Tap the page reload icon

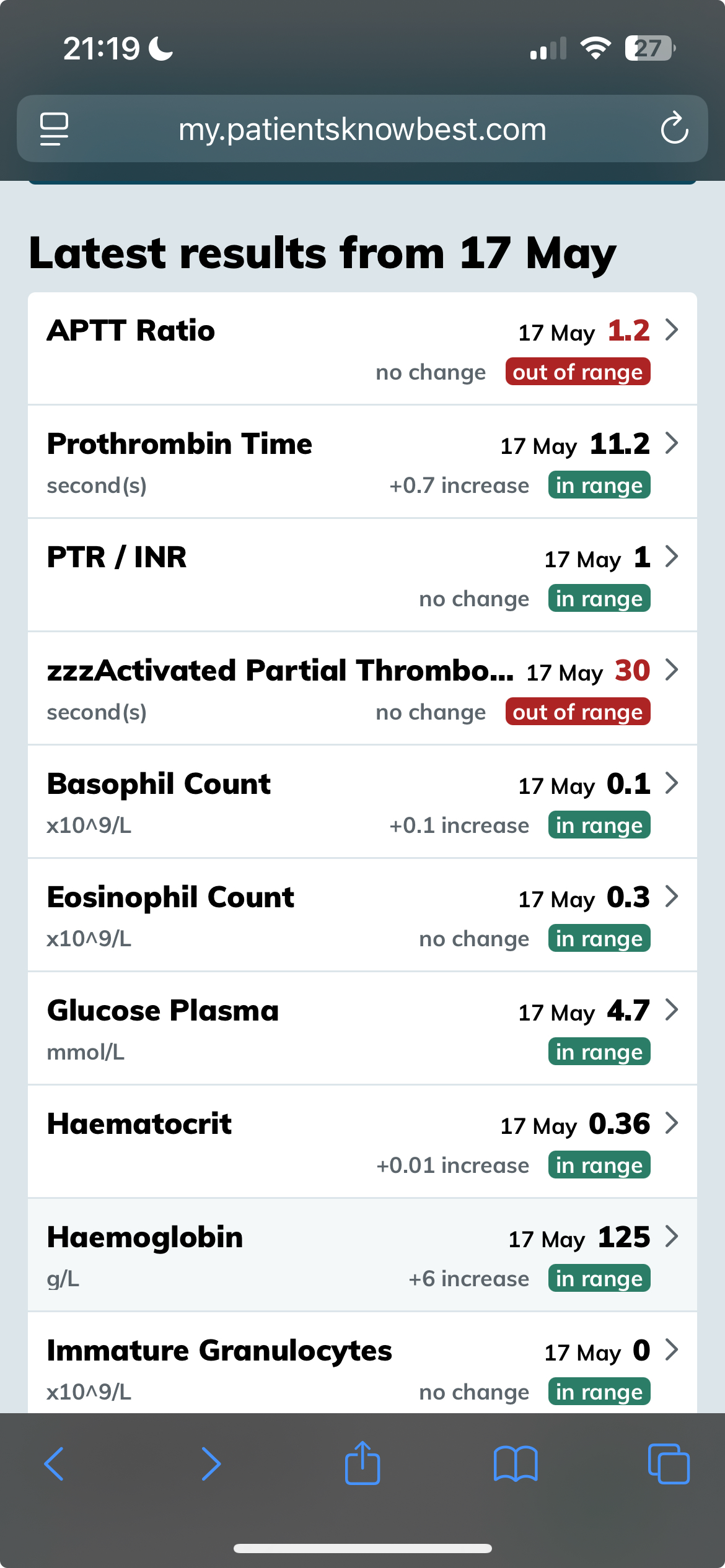pos(674,129)
